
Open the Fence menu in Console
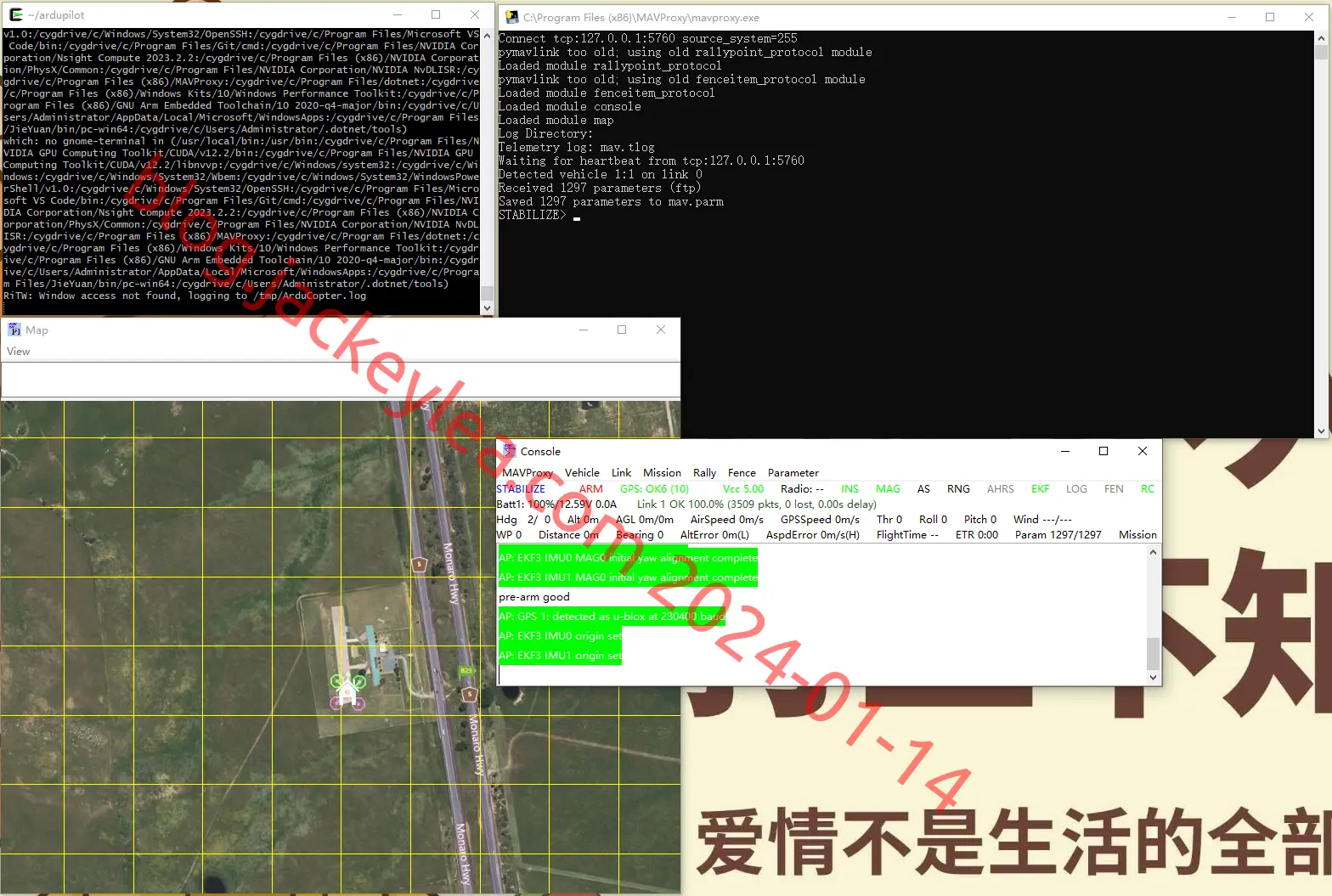pyautogui.click(x=742, y=473)
